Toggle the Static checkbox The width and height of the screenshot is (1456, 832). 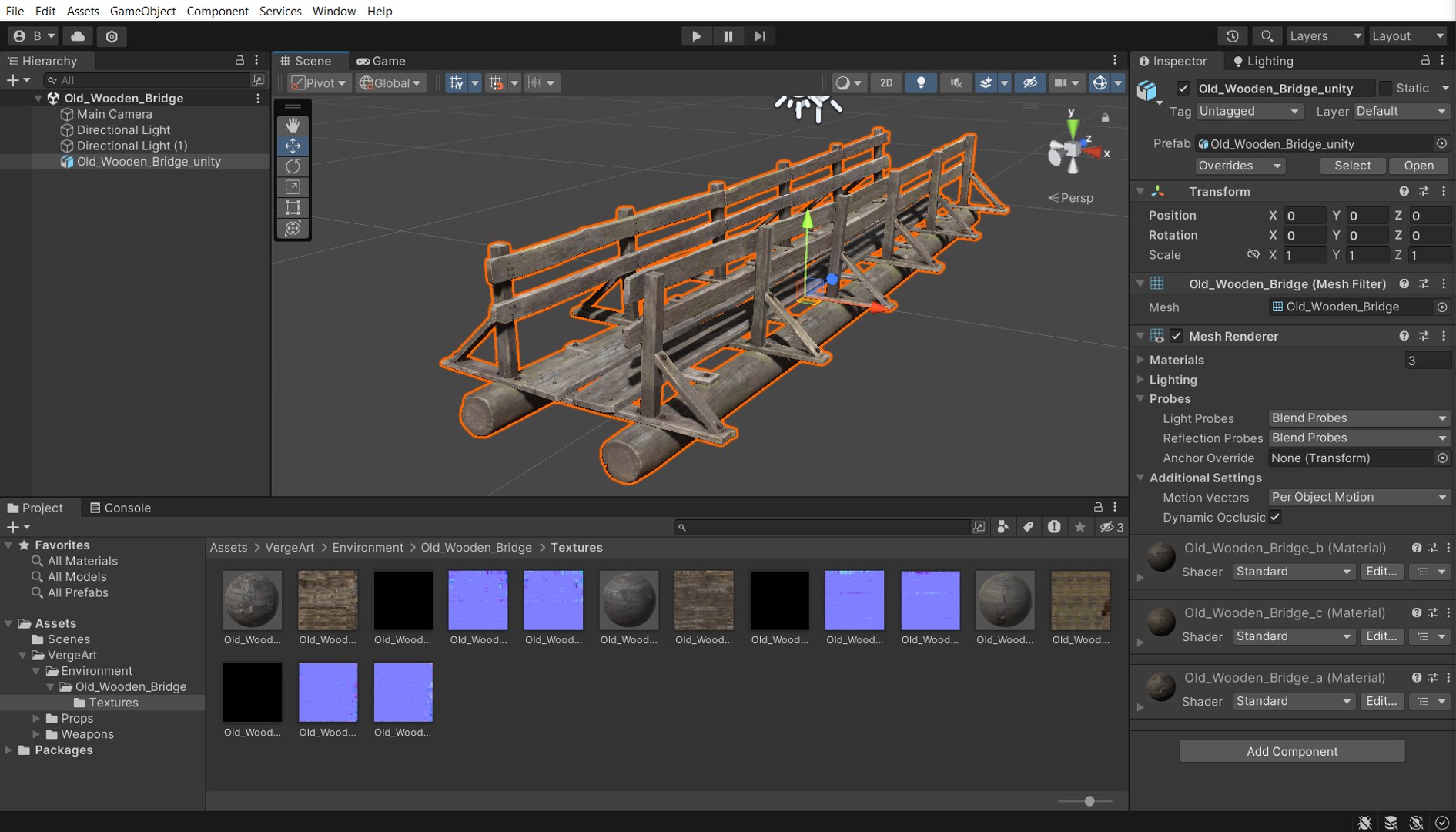point(1386,88)
